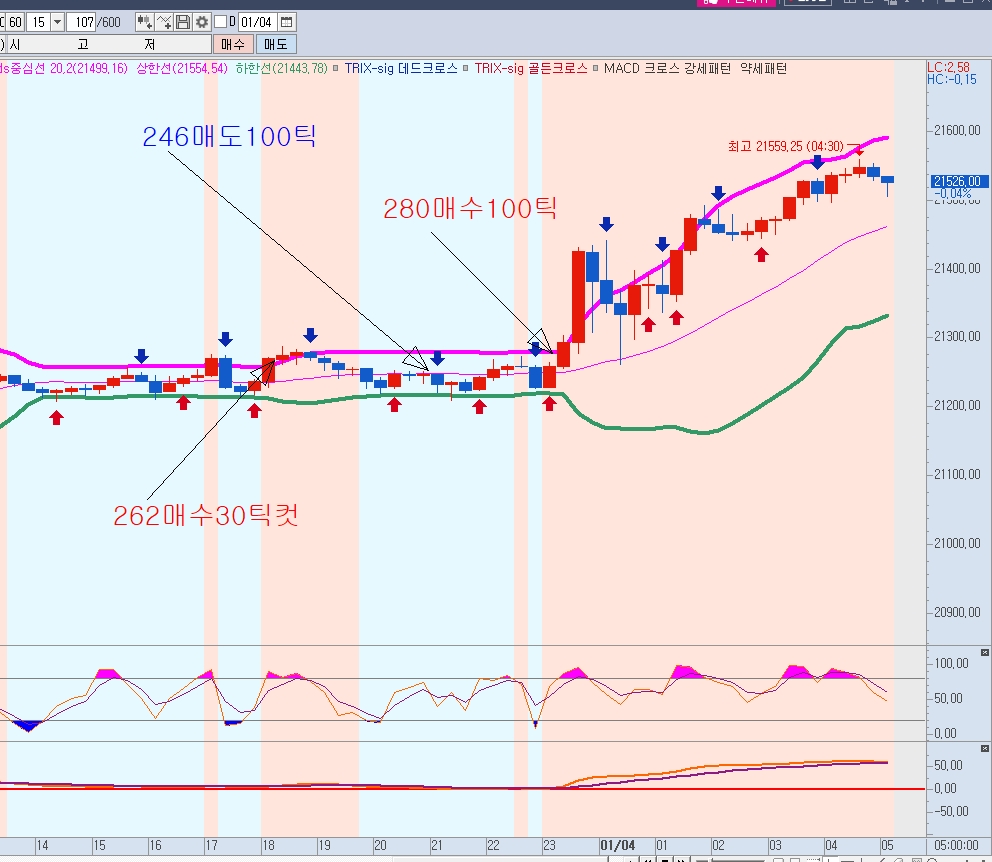
Task: Click the 60 period field
Action: 14,22
